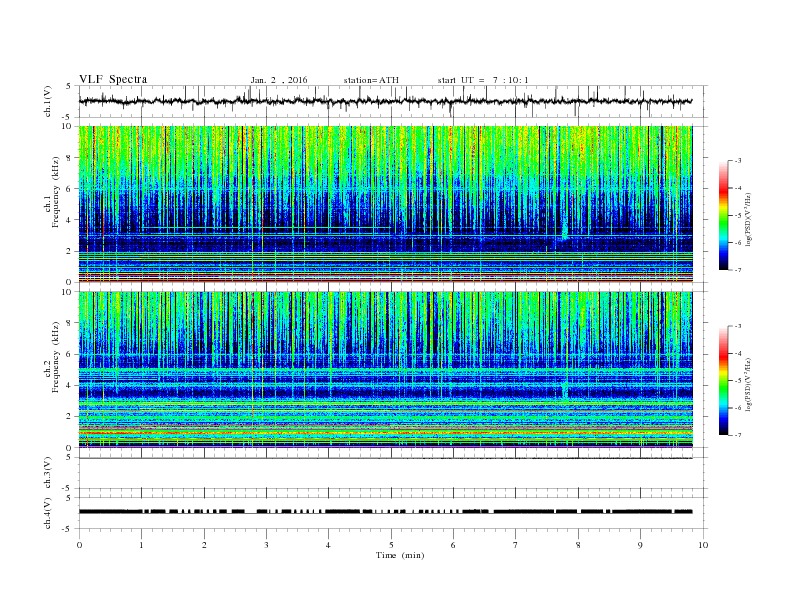Image resolution: width=792 pixels, height=612 pixels.
Task: Click time axis tick label "2"
Action: (x=204, y=545)
